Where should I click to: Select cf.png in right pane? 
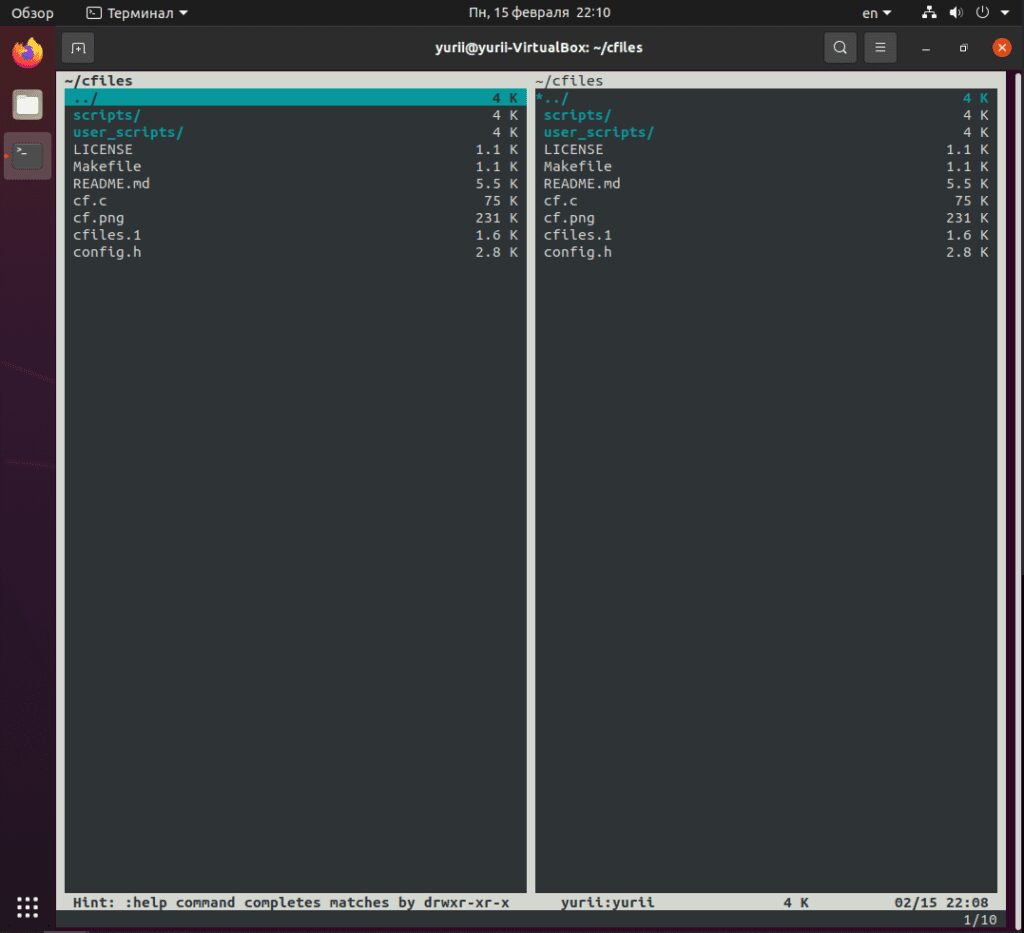pyautogui.click(x=569, y=218)
